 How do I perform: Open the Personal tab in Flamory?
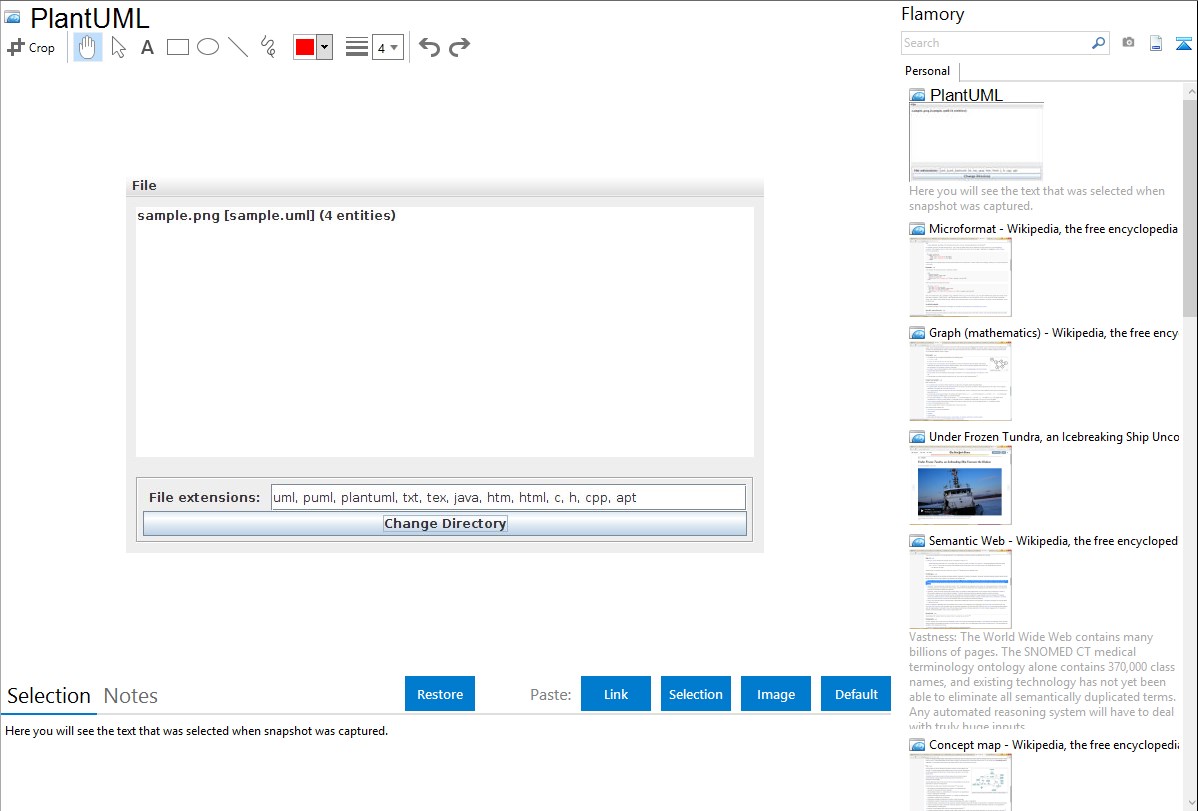coord(927,71)
